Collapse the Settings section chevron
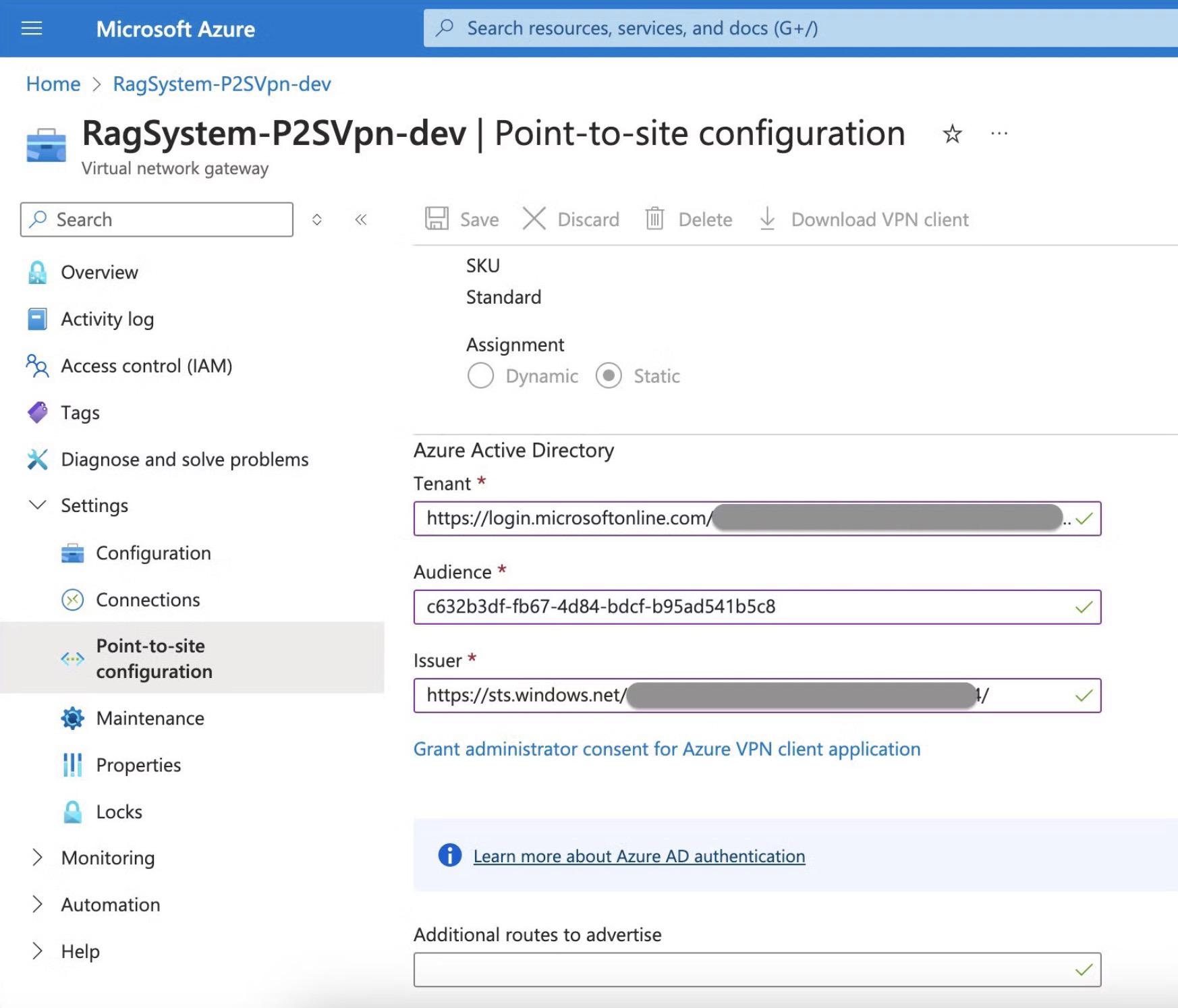 point(38,505)
